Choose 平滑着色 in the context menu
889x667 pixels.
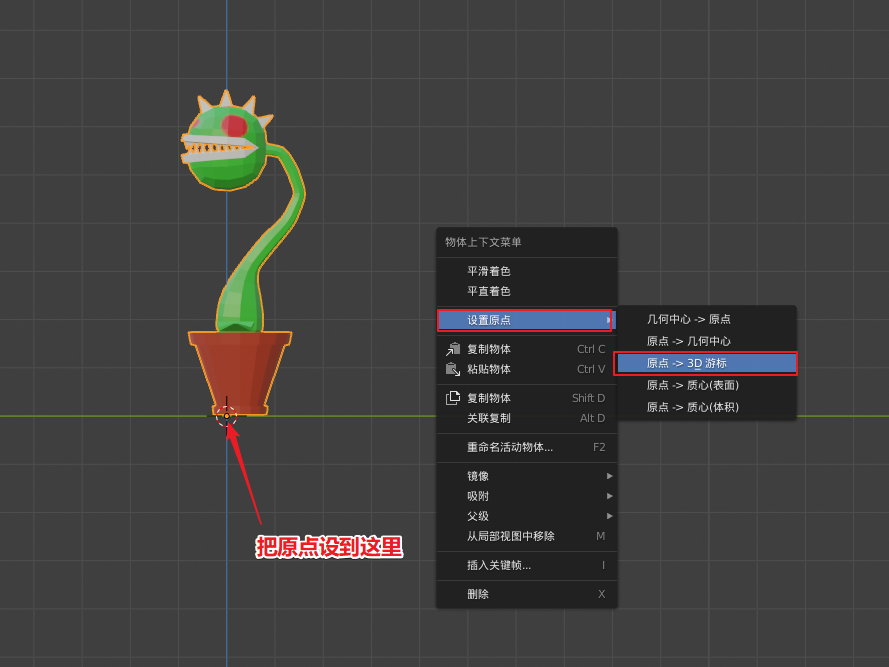tap(527, 271)
